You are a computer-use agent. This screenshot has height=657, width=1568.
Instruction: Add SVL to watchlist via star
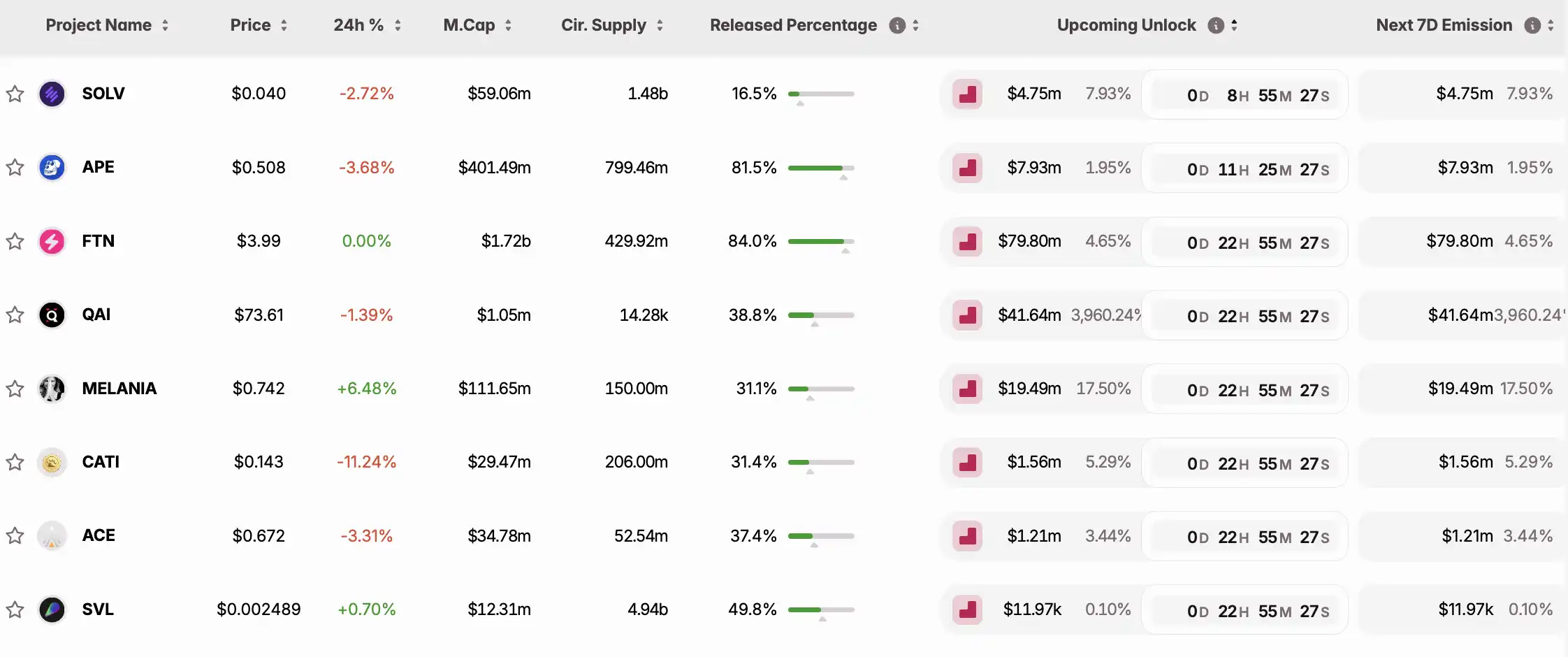(15, 610)
